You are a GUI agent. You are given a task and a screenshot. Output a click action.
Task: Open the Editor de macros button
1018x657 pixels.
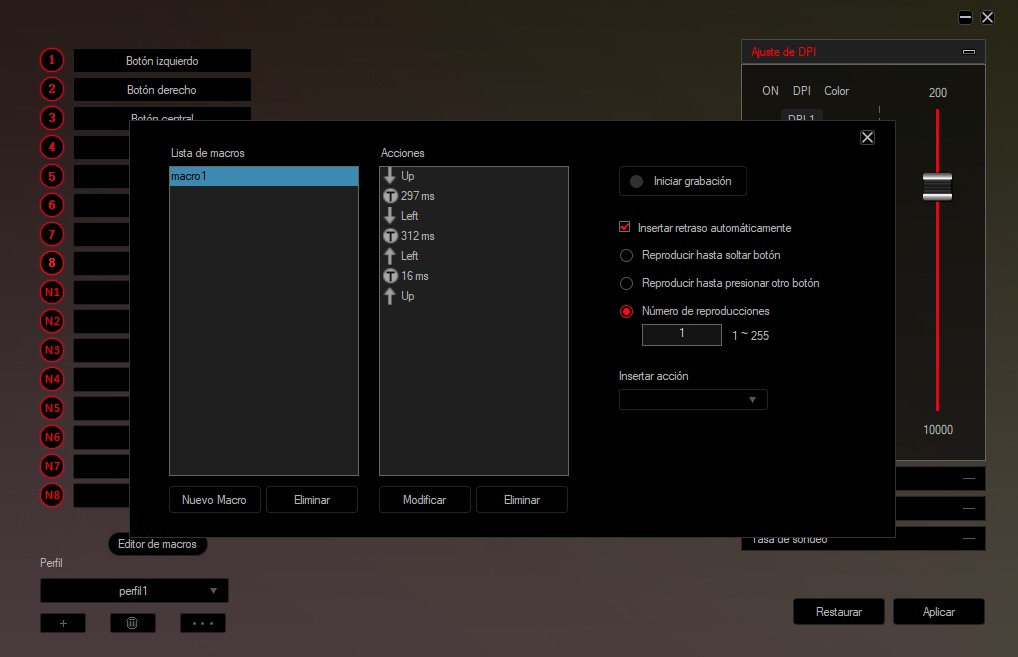(x=158, y=545)
